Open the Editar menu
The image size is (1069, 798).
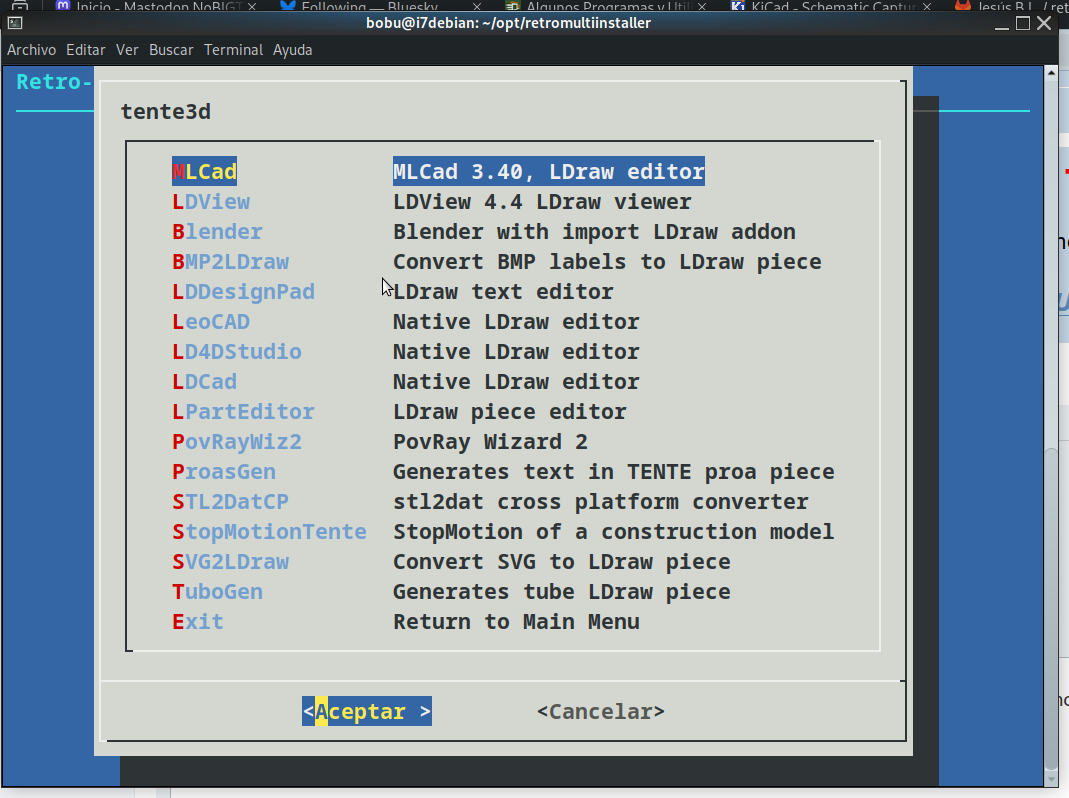[86, 50]
